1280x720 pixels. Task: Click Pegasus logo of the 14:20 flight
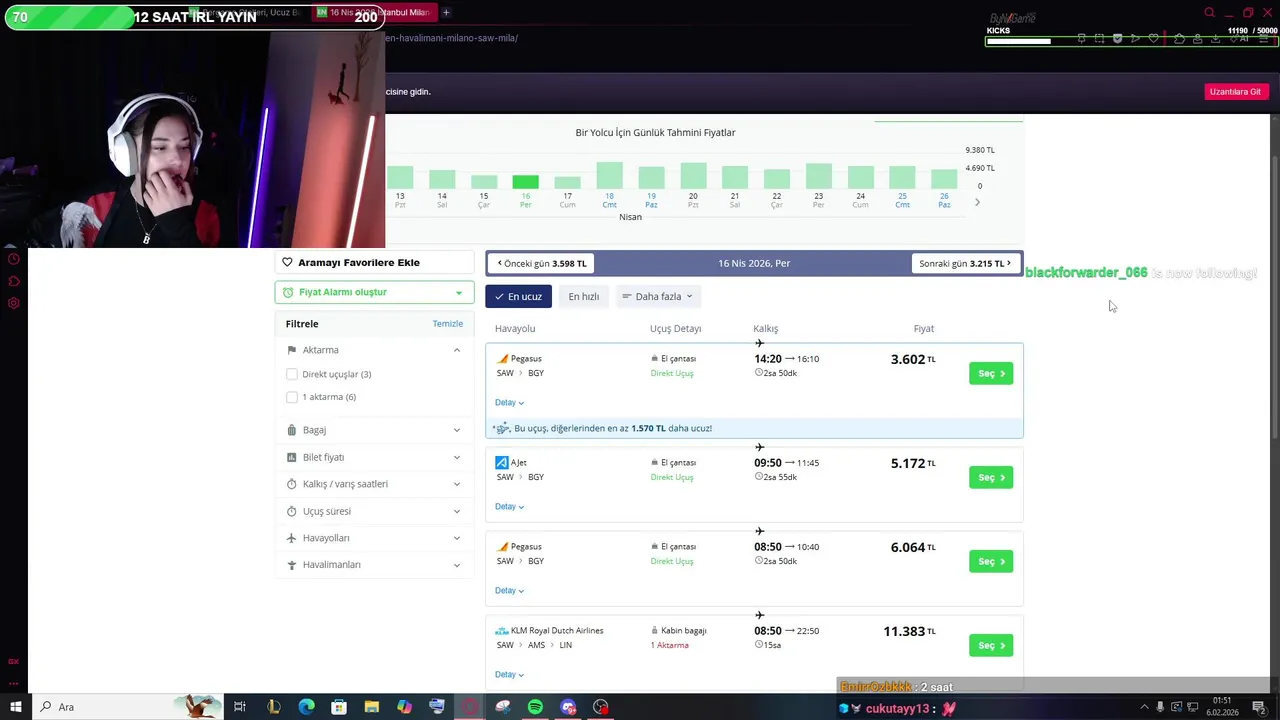pyautogui.click(x=503, y=359)
